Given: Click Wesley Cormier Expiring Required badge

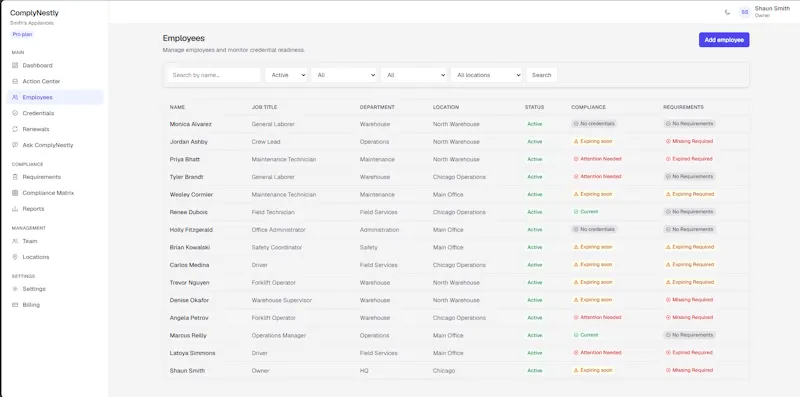Looking at the screenshot, I should [x=690, y=194].
